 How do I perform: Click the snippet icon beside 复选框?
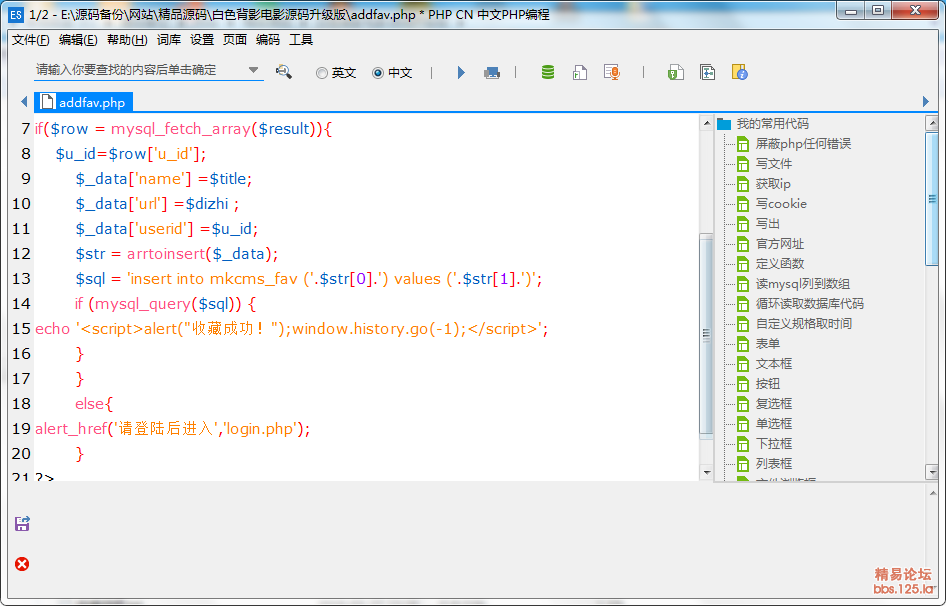click(x=743, y=404)
